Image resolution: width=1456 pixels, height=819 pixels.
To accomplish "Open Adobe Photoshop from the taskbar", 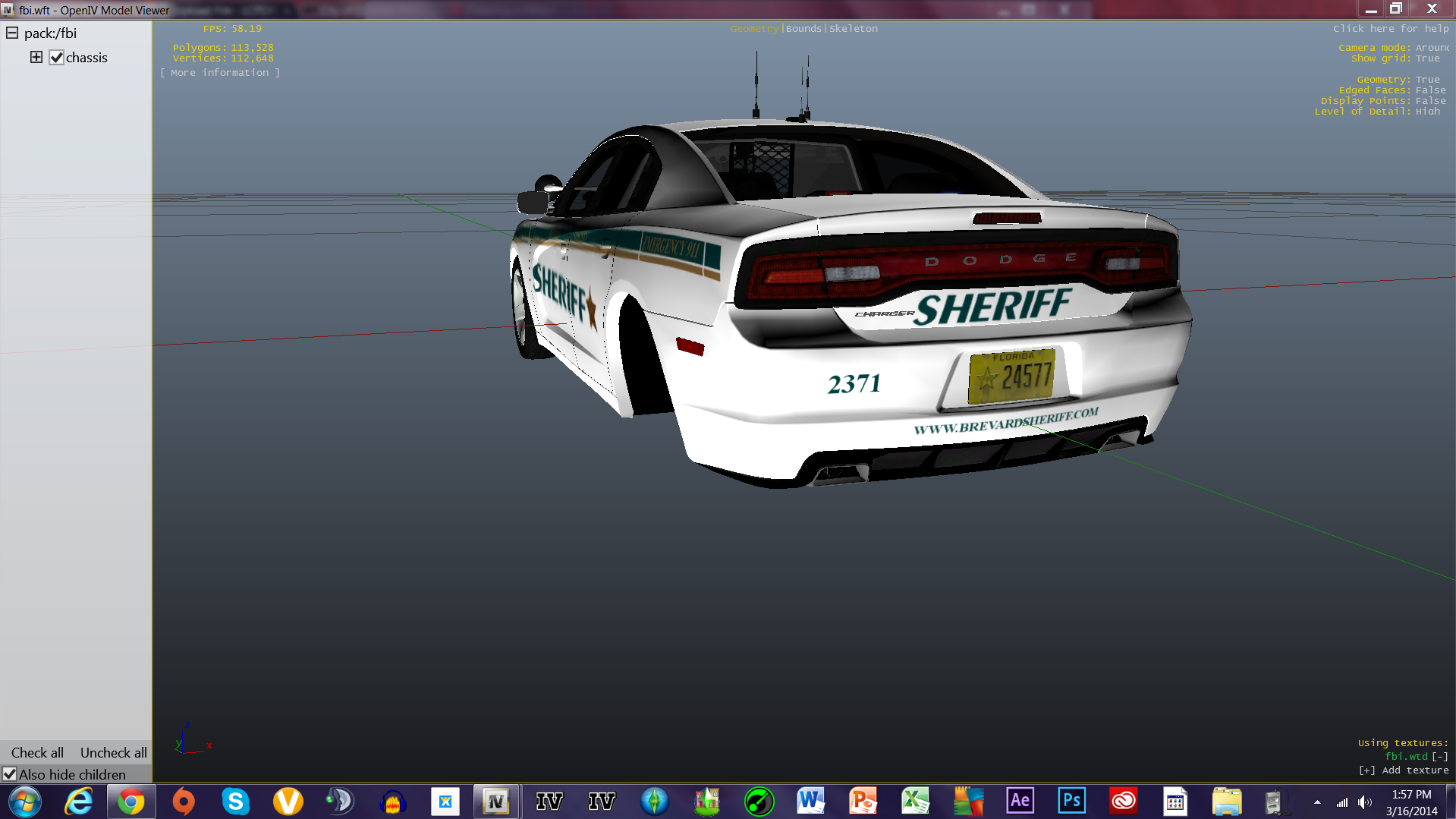I will [1071, 801].
